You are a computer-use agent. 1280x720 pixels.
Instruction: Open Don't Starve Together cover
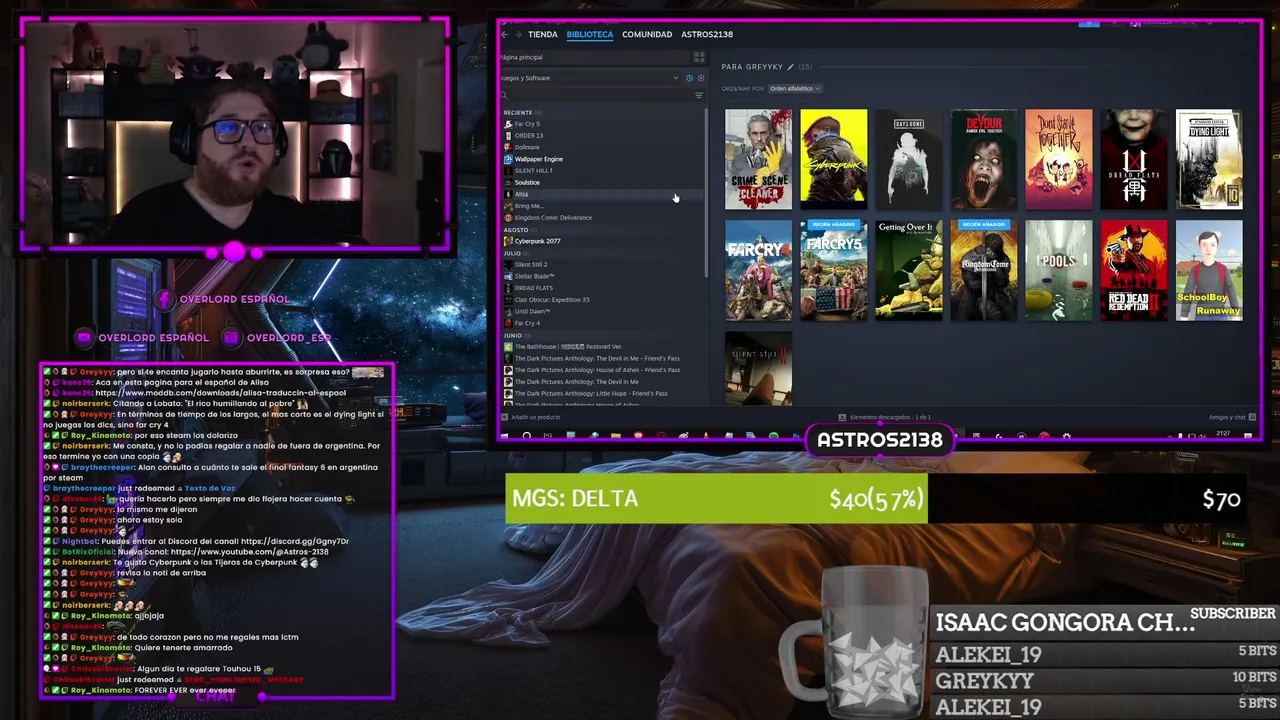(1059, 160)
